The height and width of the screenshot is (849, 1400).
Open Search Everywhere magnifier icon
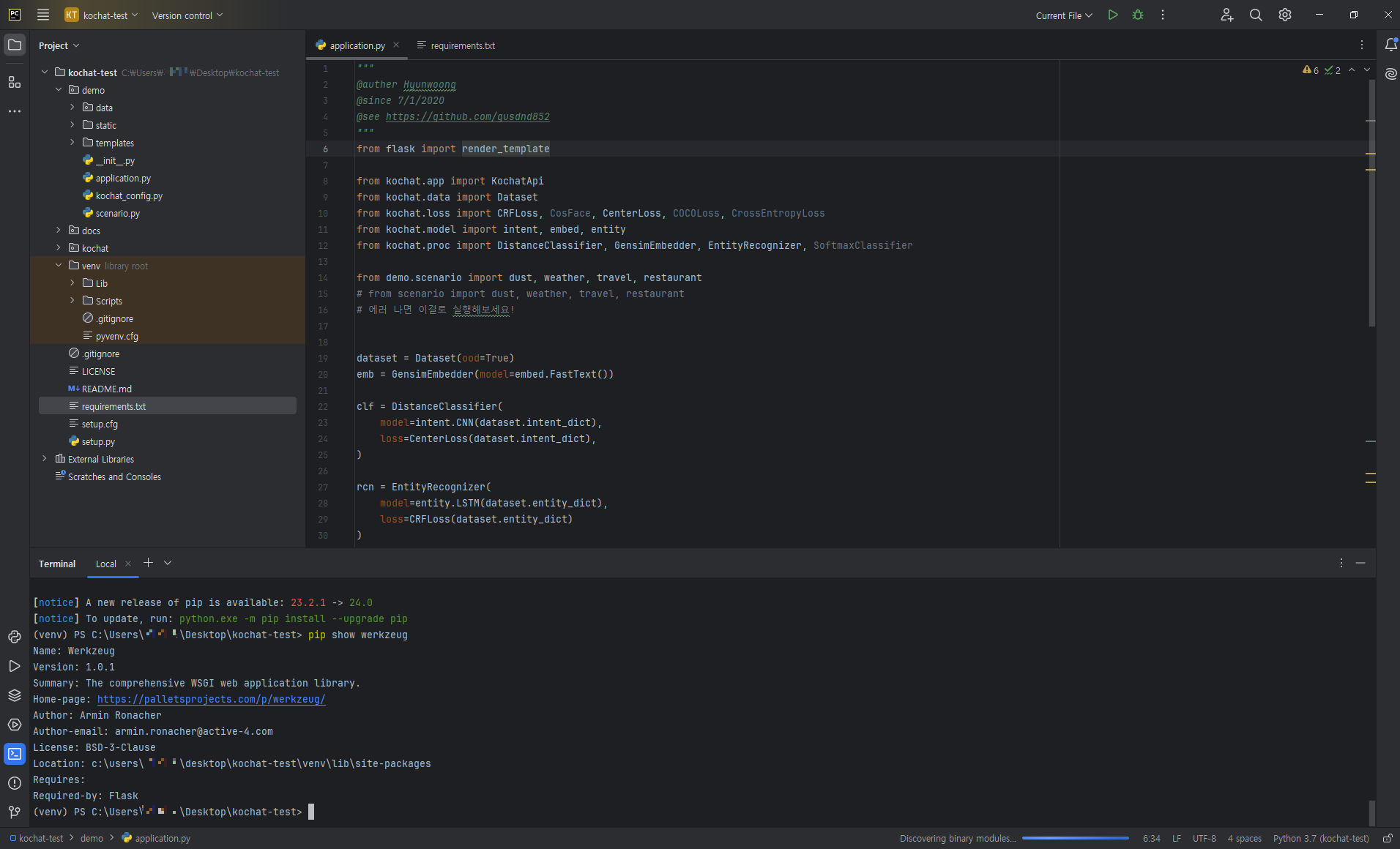pos(1256,15)
